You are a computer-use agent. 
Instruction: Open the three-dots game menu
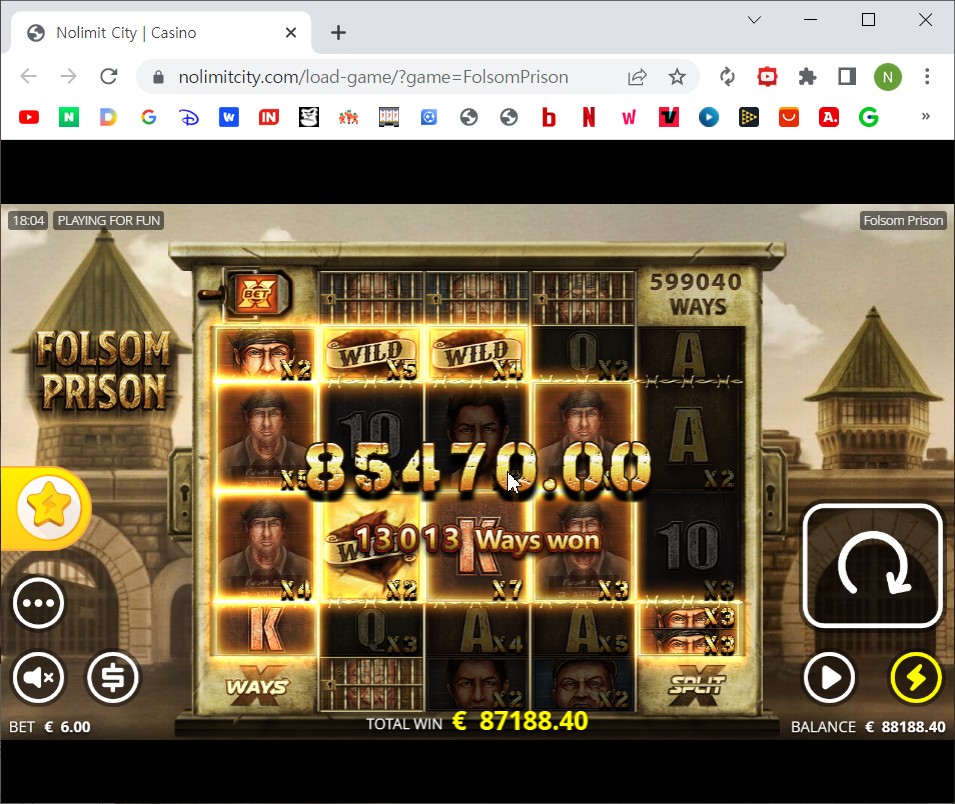(38, 603)
